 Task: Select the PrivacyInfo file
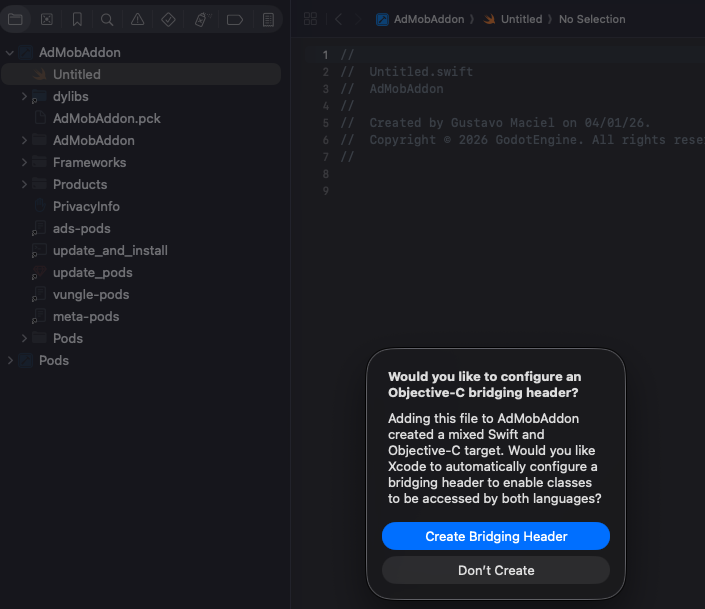[86, 206]
